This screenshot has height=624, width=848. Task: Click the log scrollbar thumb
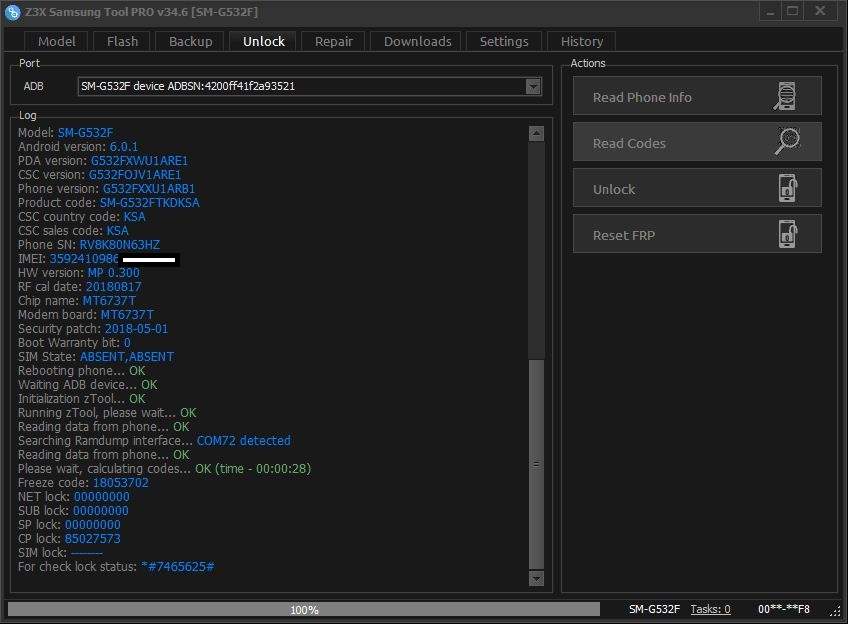[536, 463]
